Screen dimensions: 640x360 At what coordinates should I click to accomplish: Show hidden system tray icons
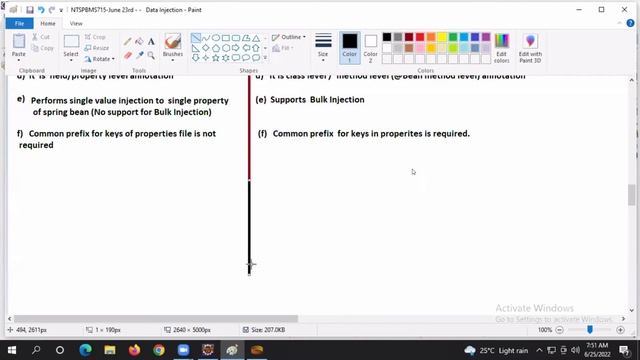click(x=539, y=350)
